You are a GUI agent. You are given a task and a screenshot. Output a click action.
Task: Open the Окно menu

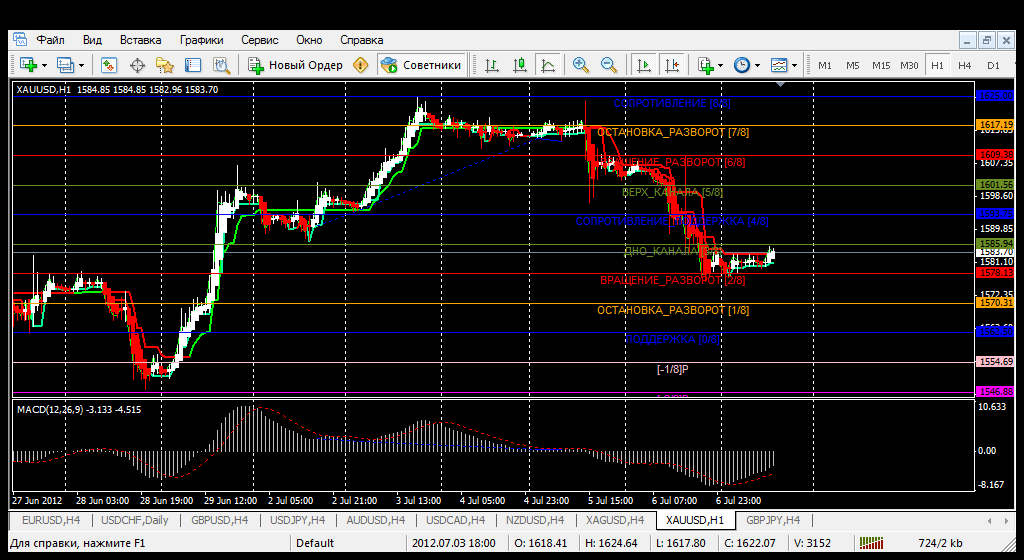(309, 40)
